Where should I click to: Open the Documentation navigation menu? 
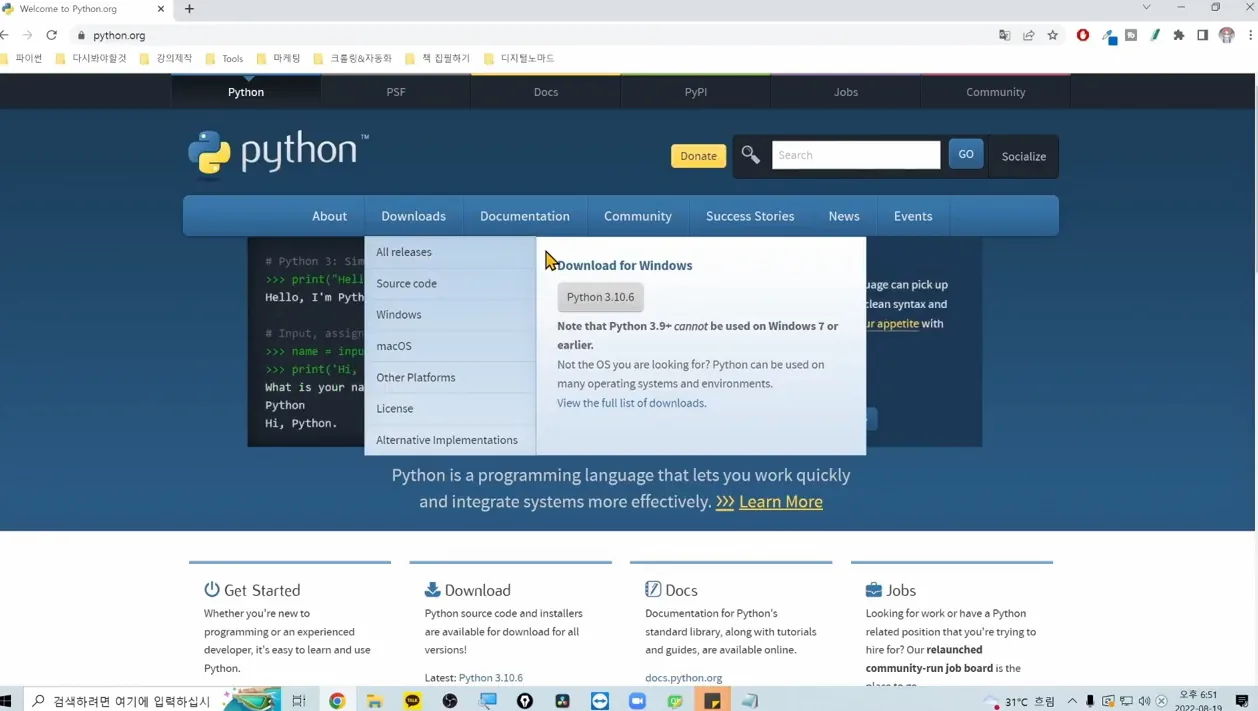pos(525,216)
